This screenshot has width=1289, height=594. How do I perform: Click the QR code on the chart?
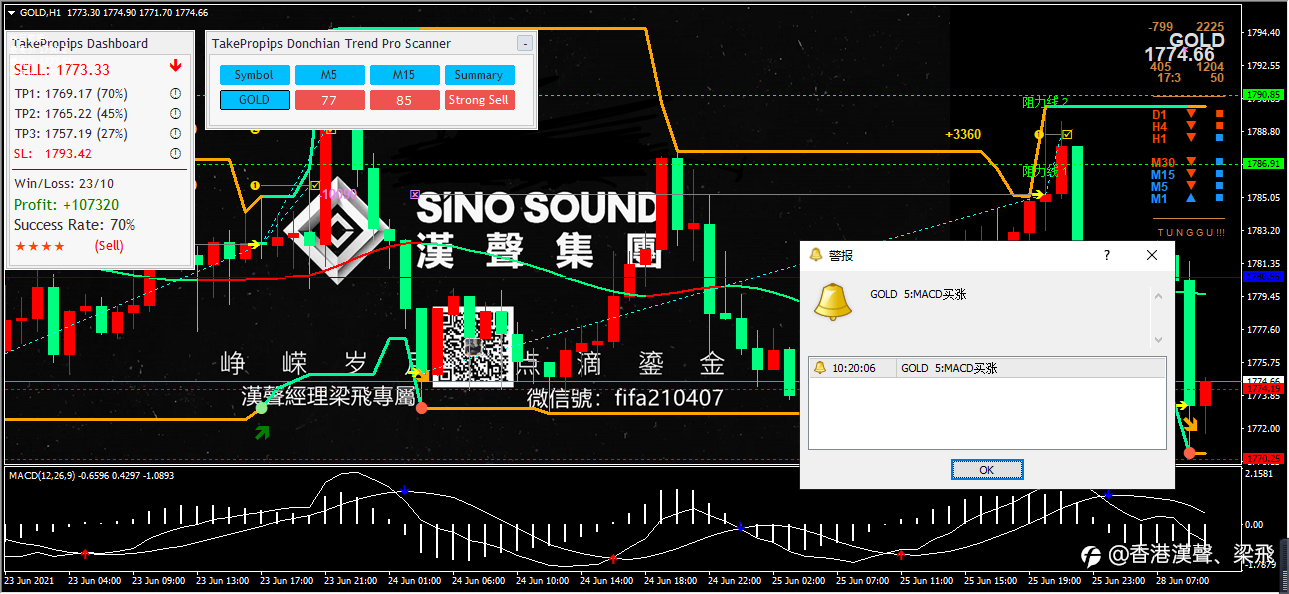472,345
